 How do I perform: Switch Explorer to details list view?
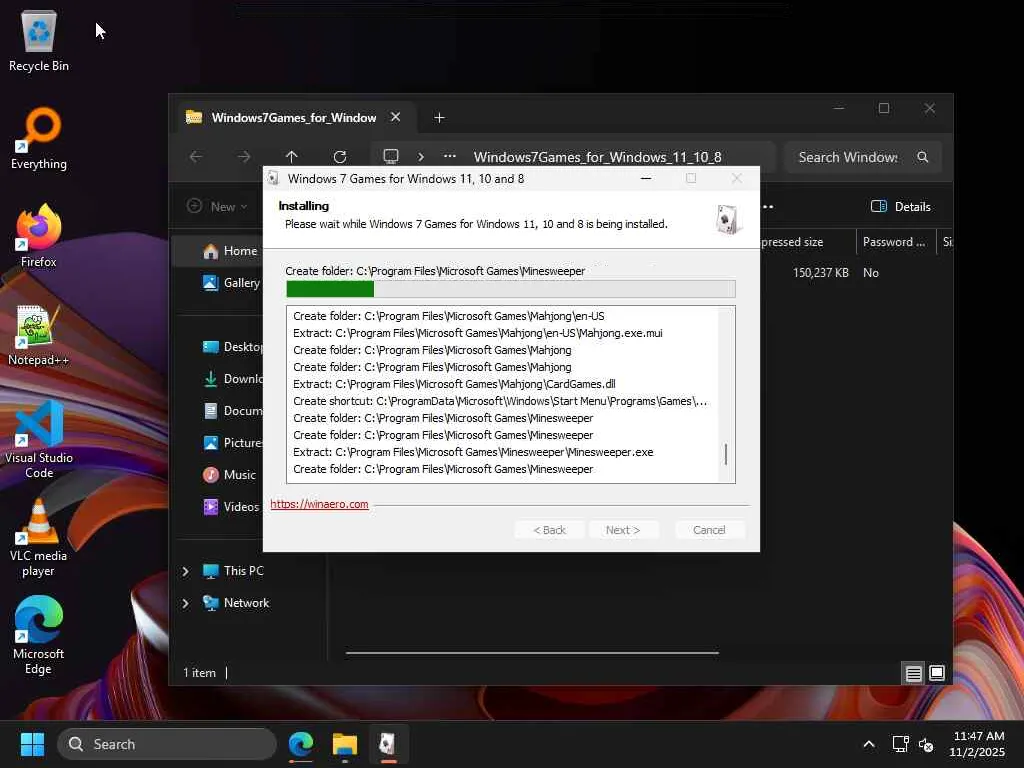coord(914,673)
